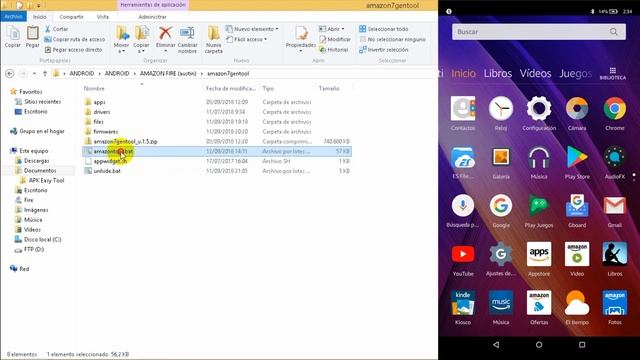The image size is (640, 360).
Task: Click AMAZON FIRE (austin) breadcrumb
Action: [x=168, y=73]
